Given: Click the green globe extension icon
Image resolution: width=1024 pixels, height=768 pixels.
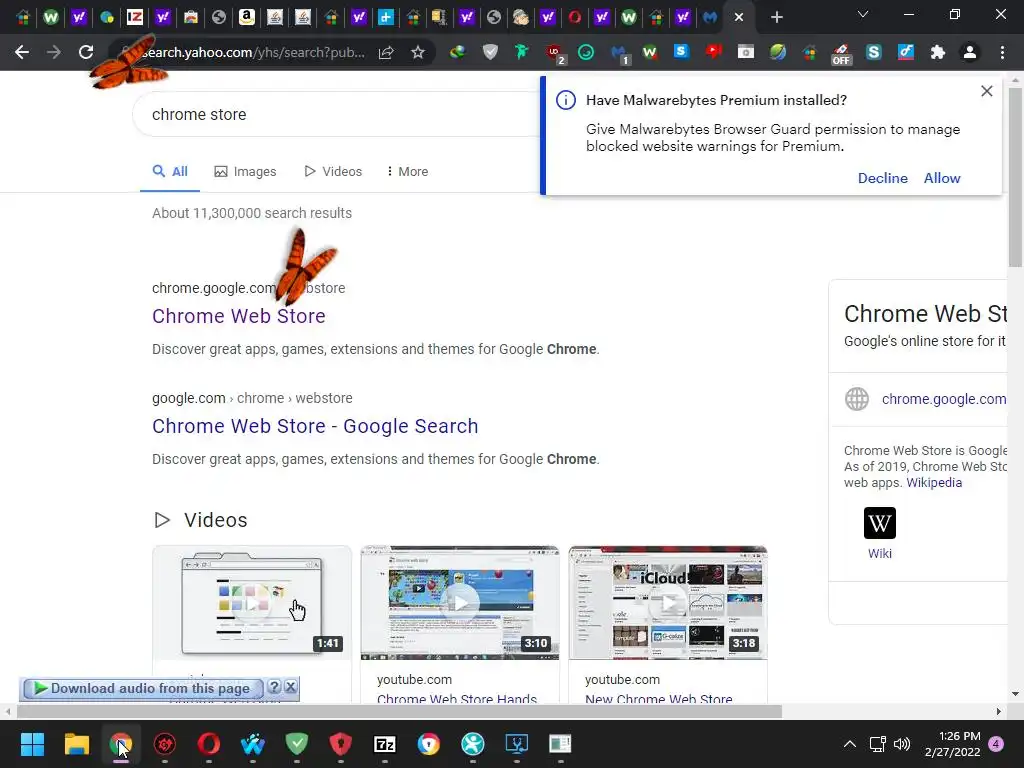Looking at the screenshot, I should point(777,52).
